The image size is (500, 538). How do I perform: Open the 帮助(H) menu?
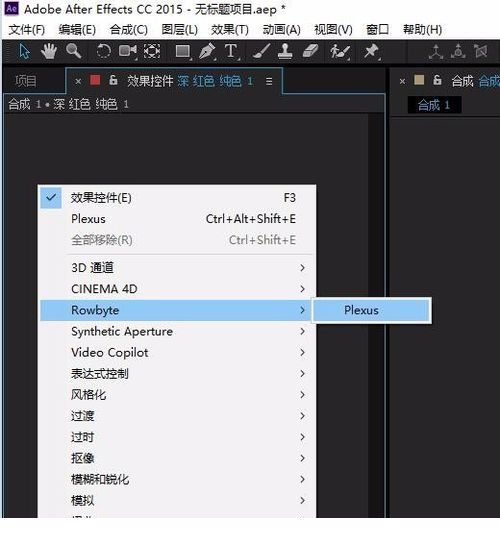[422, 30]
